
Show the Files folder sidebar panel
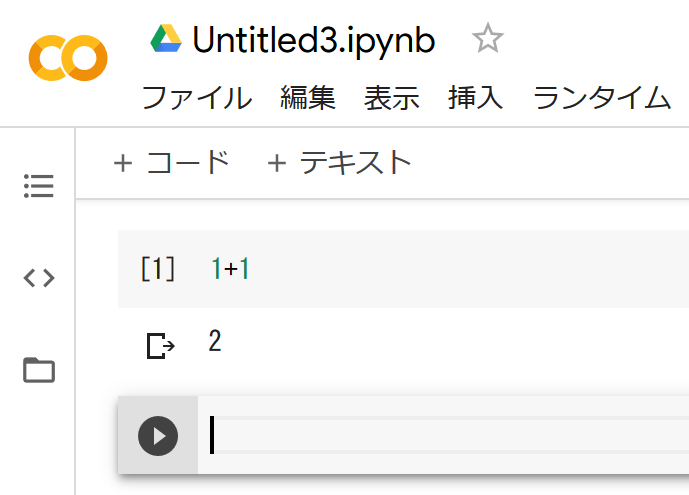pyautogui.click(x=38, y=370)
